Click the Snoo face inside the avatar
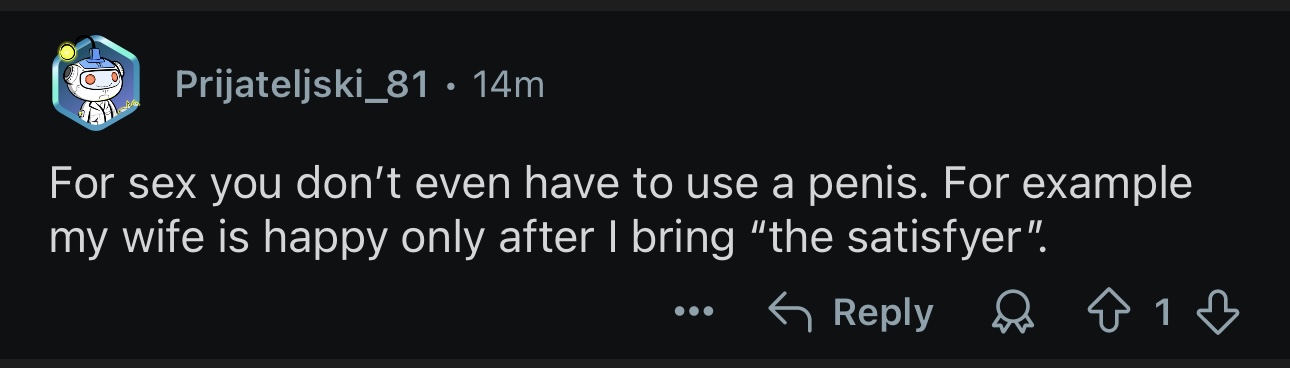 tap(99, 78)
